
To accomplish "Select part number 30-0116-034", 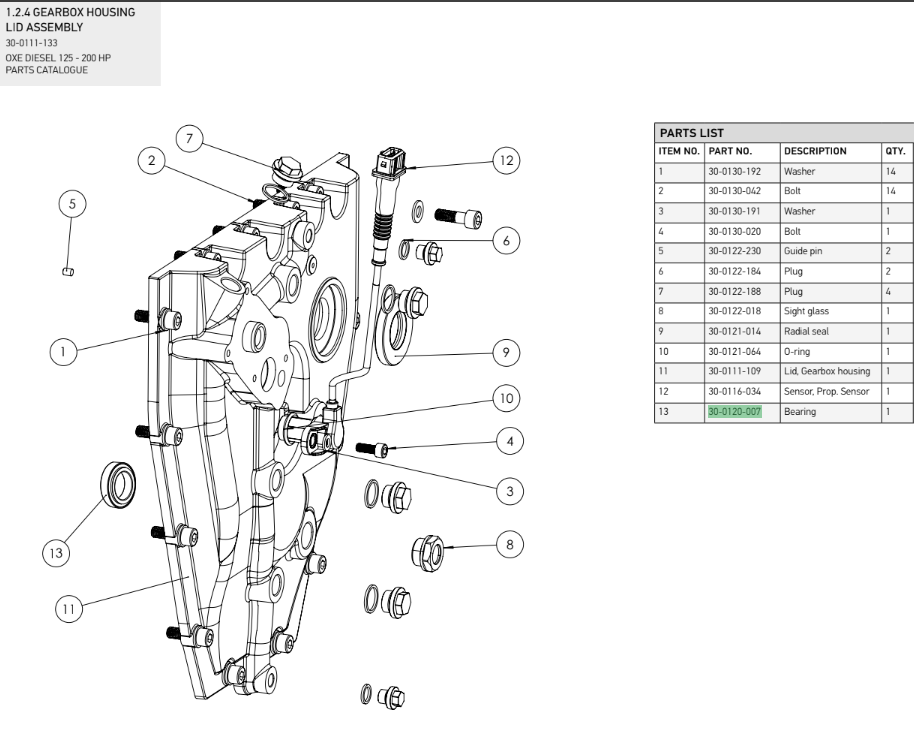I will [x=734, y=391].
